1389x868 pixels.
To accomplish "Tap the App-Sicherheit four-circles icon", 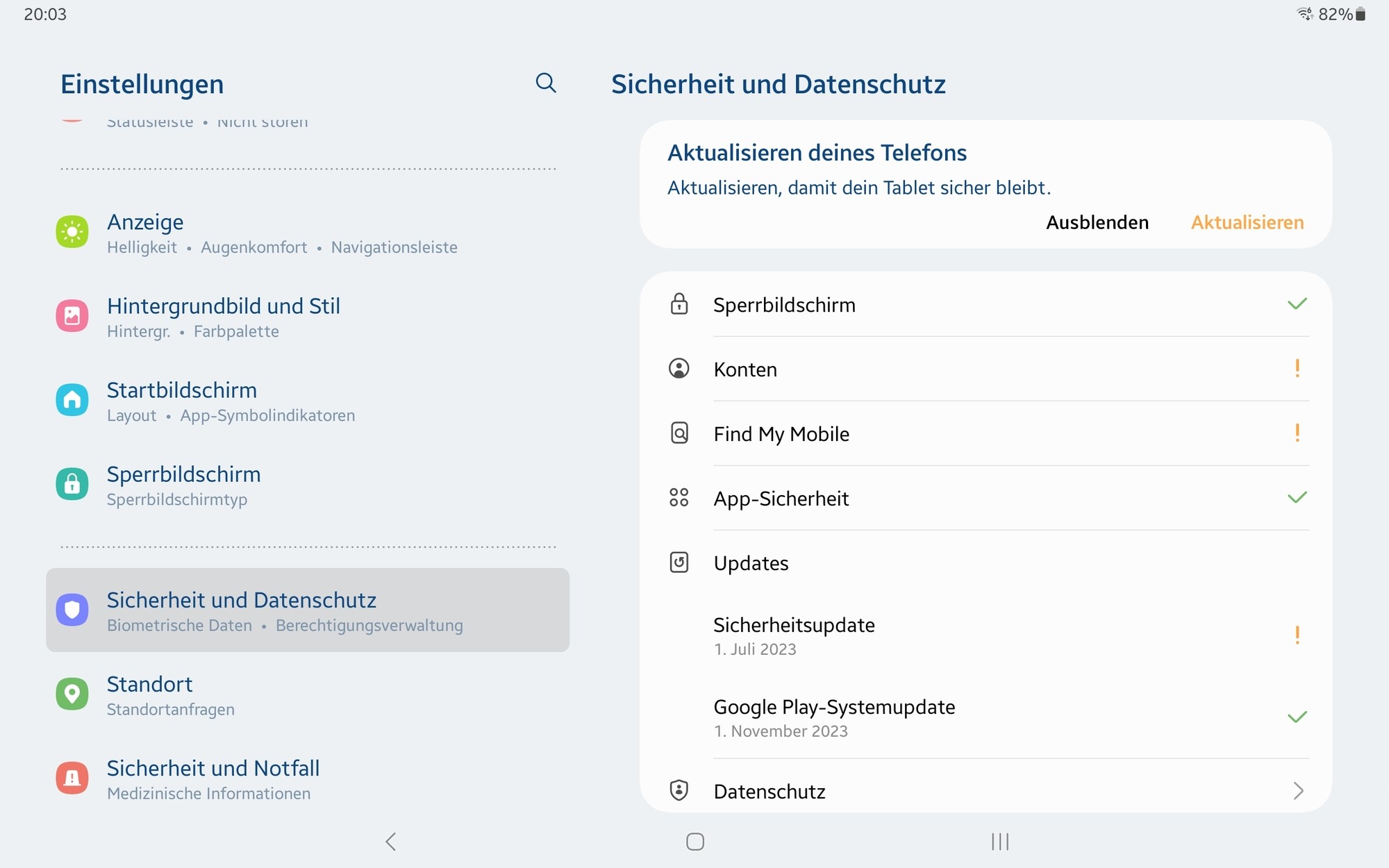I will click(x=679, y=498).
